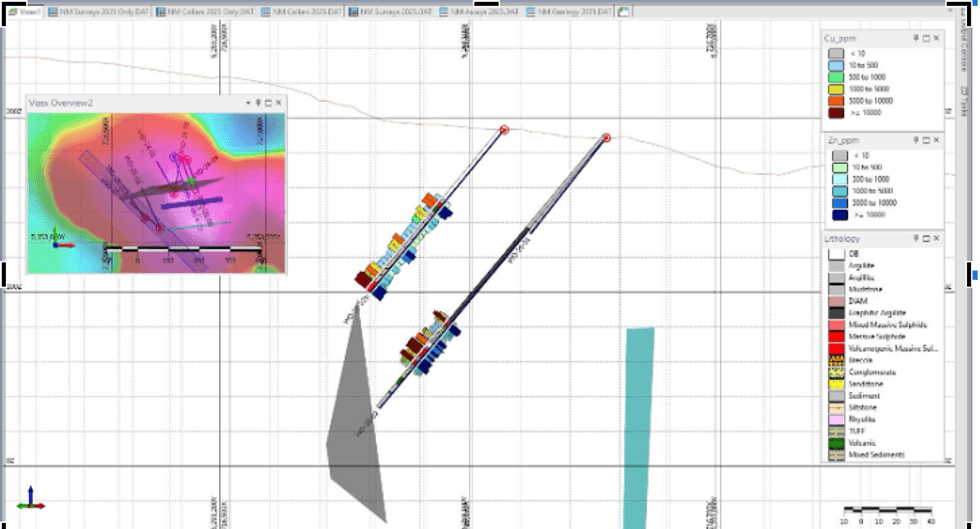Pin the View Overview2 window
Image resolution: width=980 pixels, height=529 pixels.
258,102
